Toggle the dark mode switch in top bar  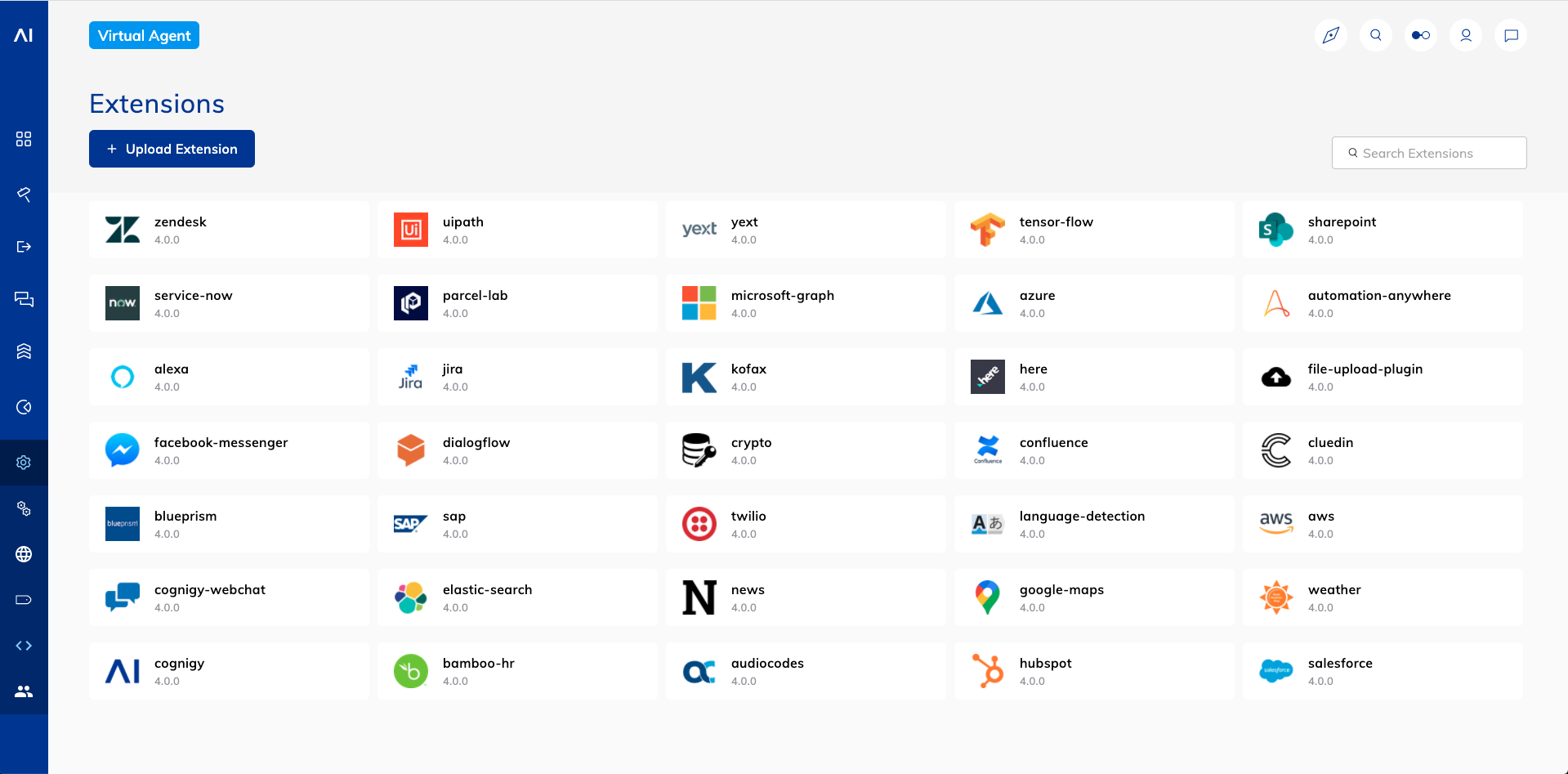[x=1421, y=35]
